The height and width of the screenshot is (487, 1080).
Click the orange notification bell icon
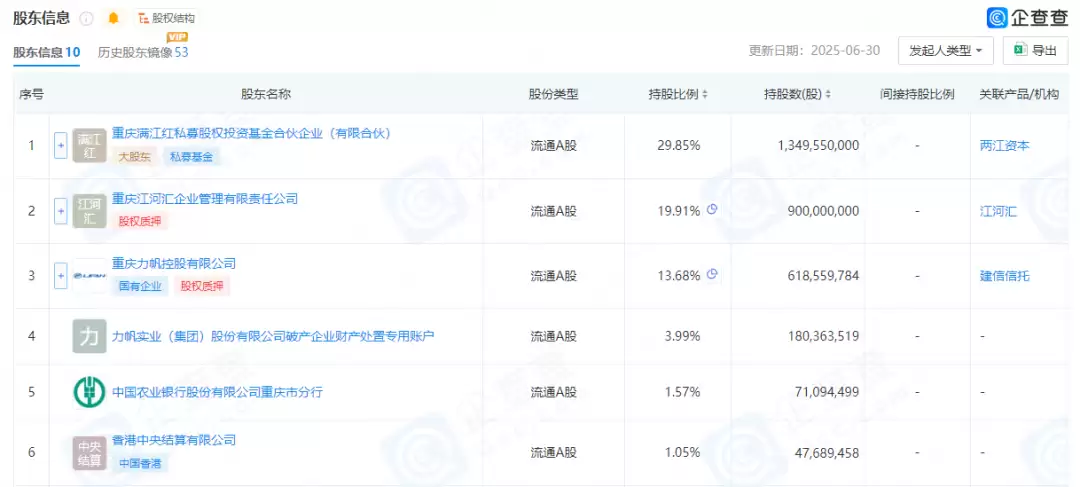point(113,18)
